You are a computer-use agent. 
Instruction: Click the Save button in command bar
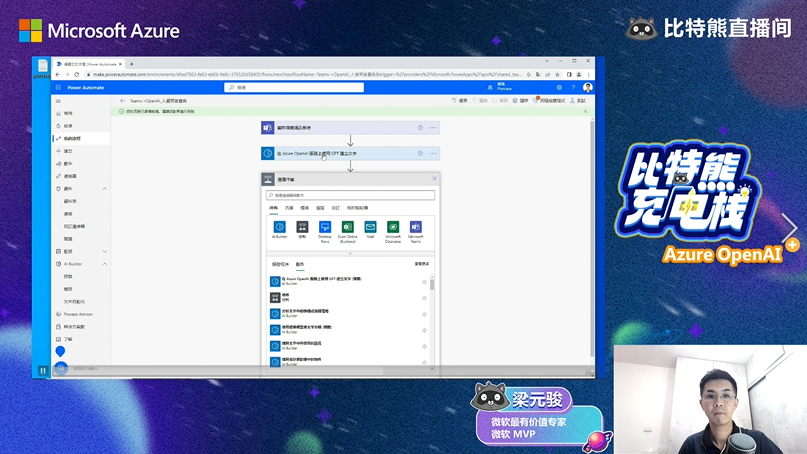point(521,101)
